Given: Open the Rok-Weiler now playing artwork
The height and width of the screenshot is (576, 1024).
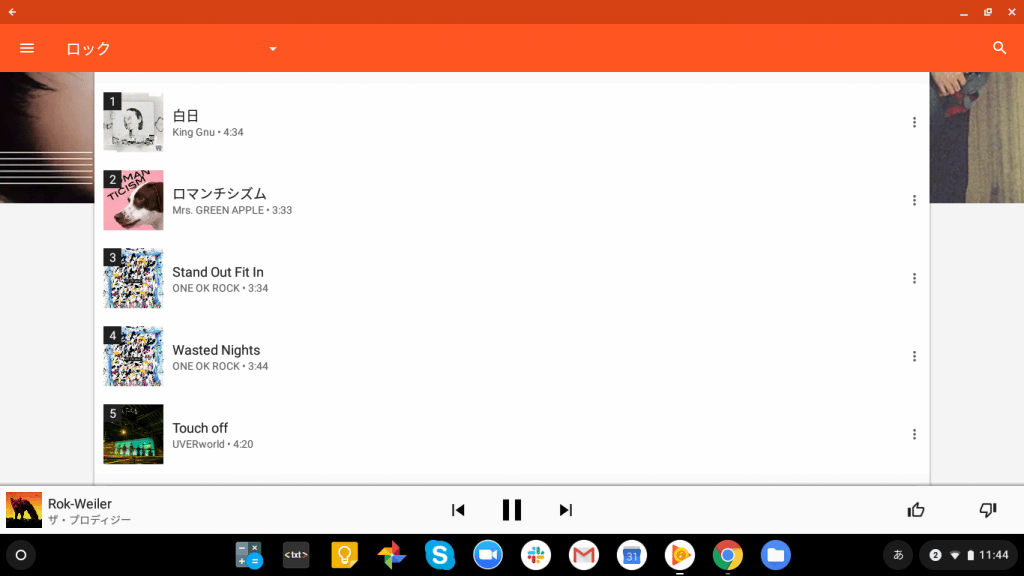Looking at the screenshot, I should tap(24, 510).
